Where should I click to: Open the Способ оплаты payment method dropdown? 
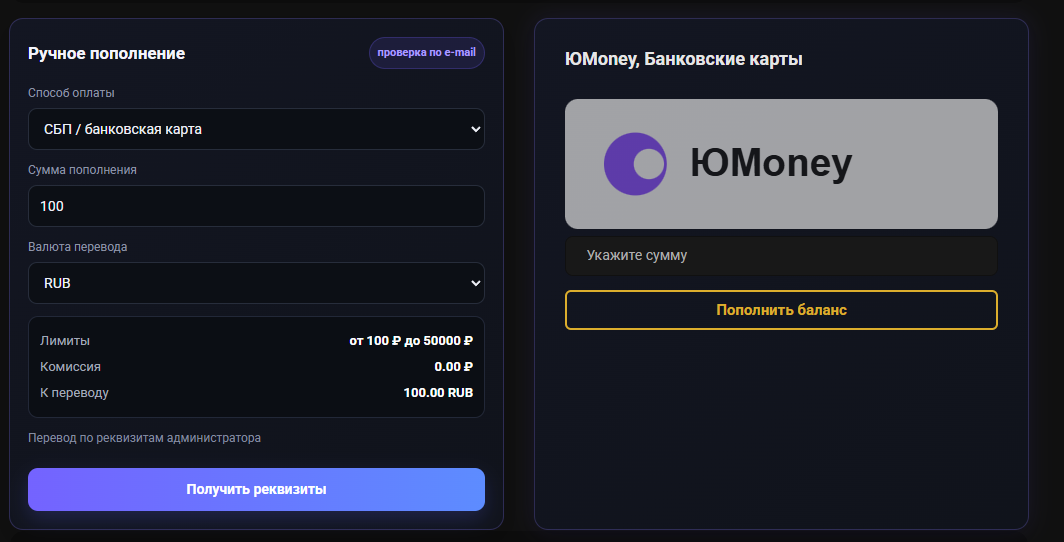[256, 129]
